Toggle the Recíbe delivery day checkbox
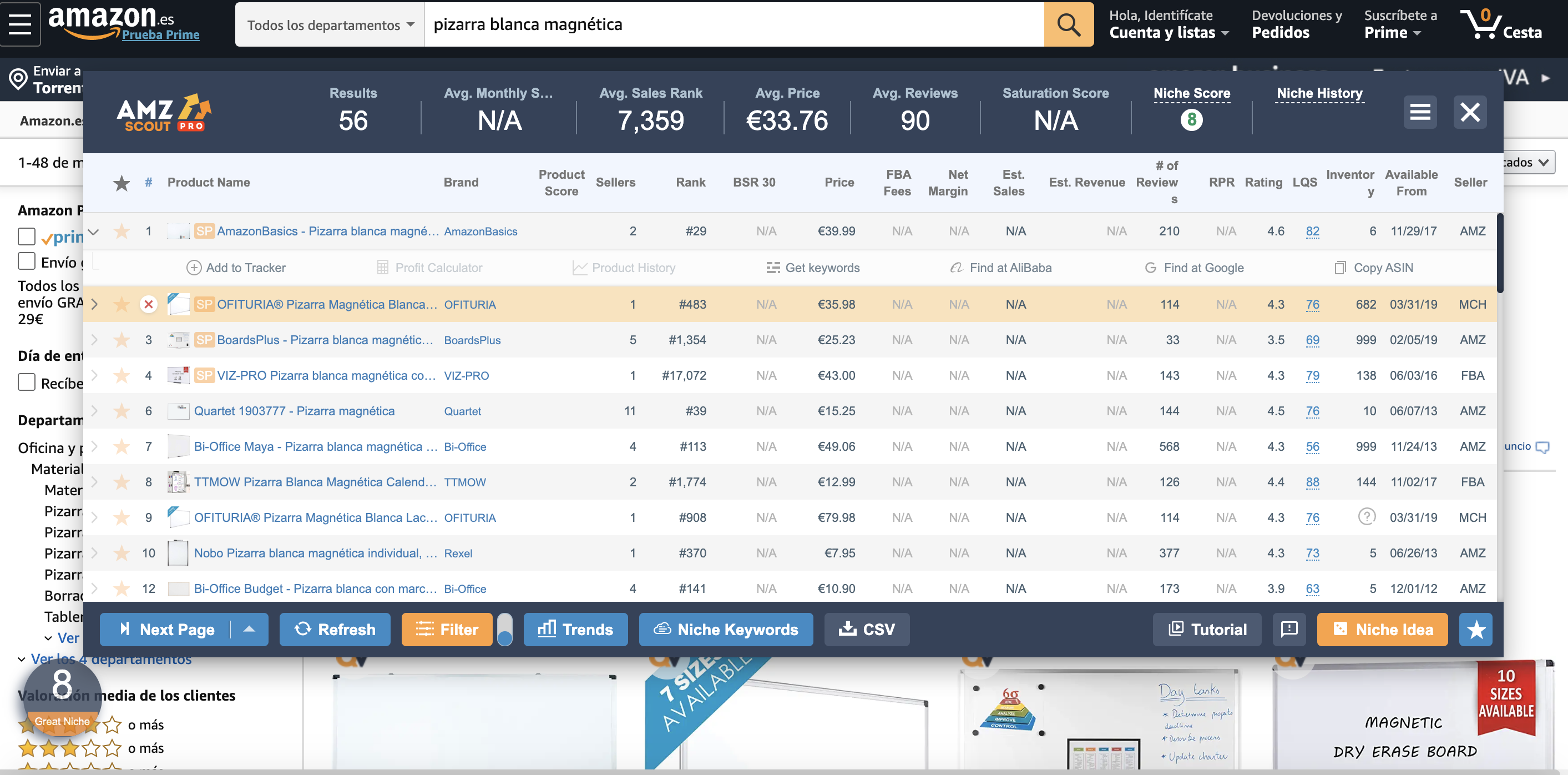The width and height of the screenshot is (1568, 775). 27,383
